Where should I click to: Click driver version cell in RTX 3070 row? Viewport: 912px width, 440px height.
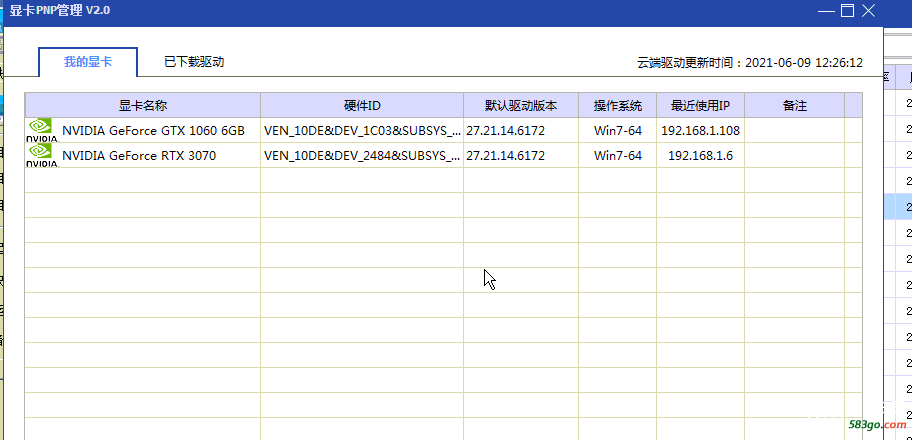[x=521, y=155]
